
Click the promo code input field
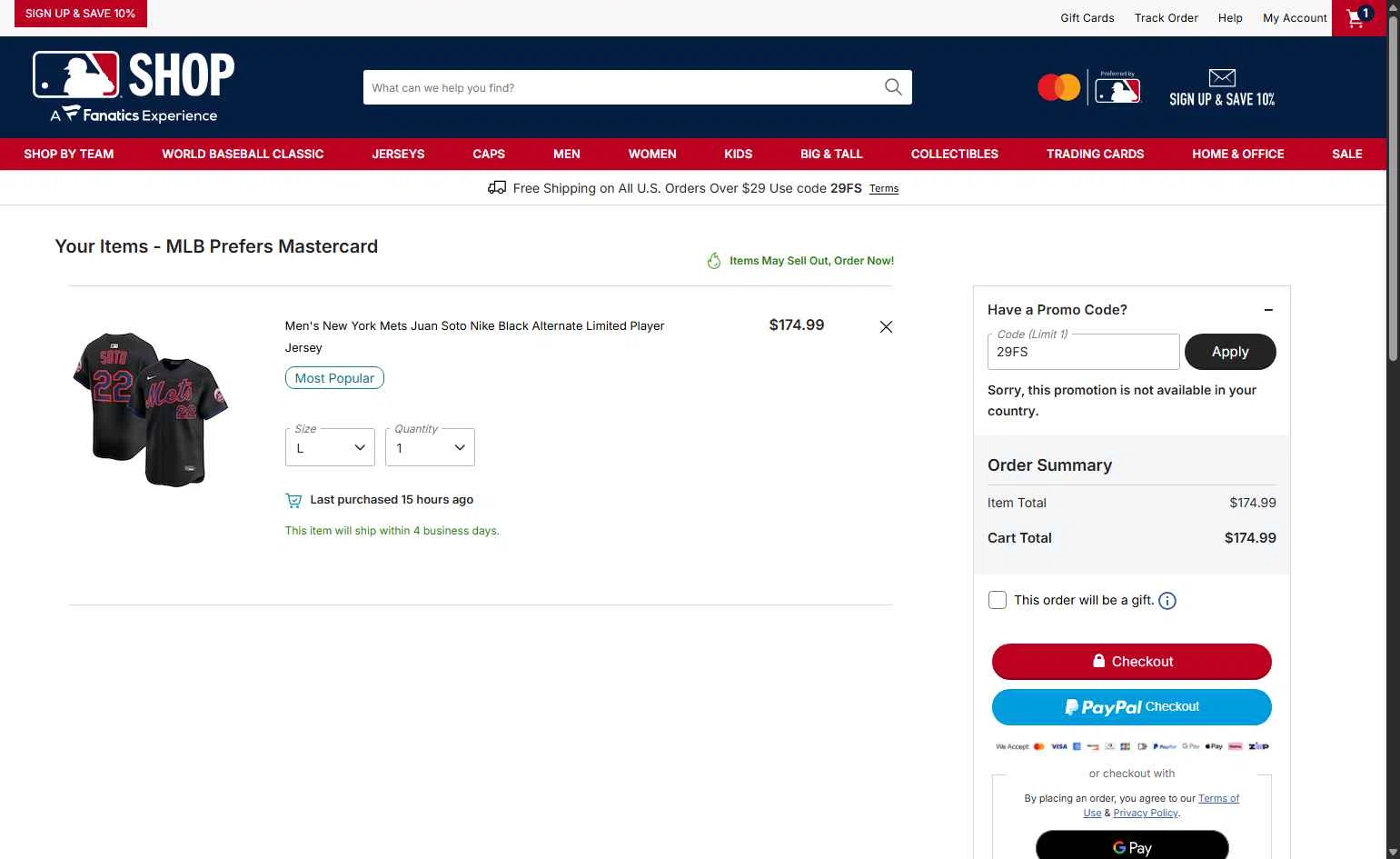pyautogui.click(x=1084, y=352)
